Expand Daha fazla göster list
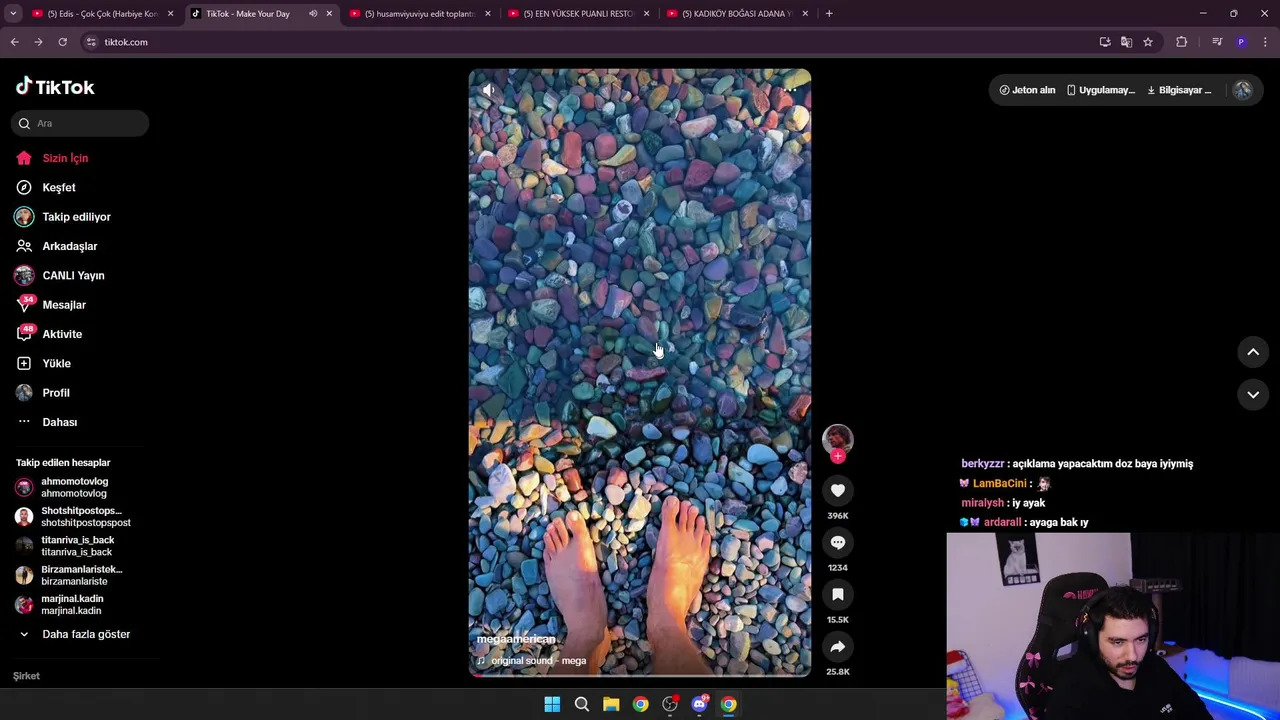Viewport: 1280px width, 720px height. coord(75,634)
